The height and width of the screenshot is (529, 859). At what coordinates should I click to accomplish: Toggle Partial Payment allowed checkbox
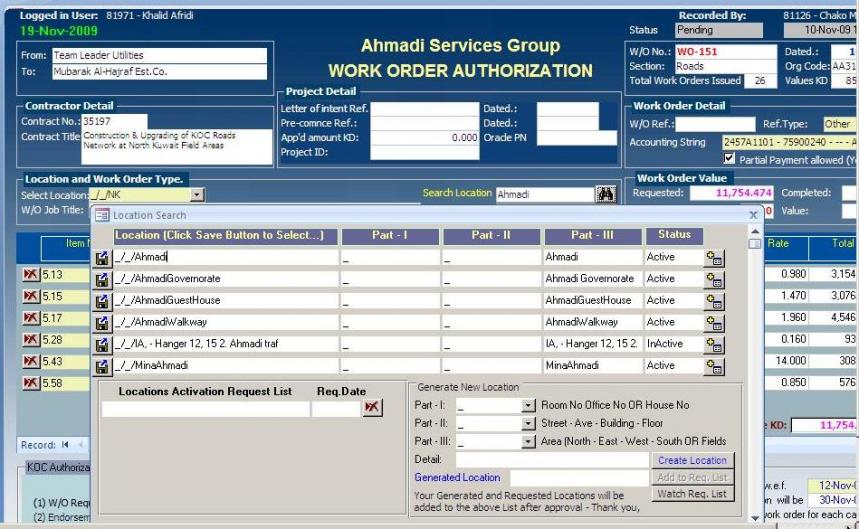point(730,159)
